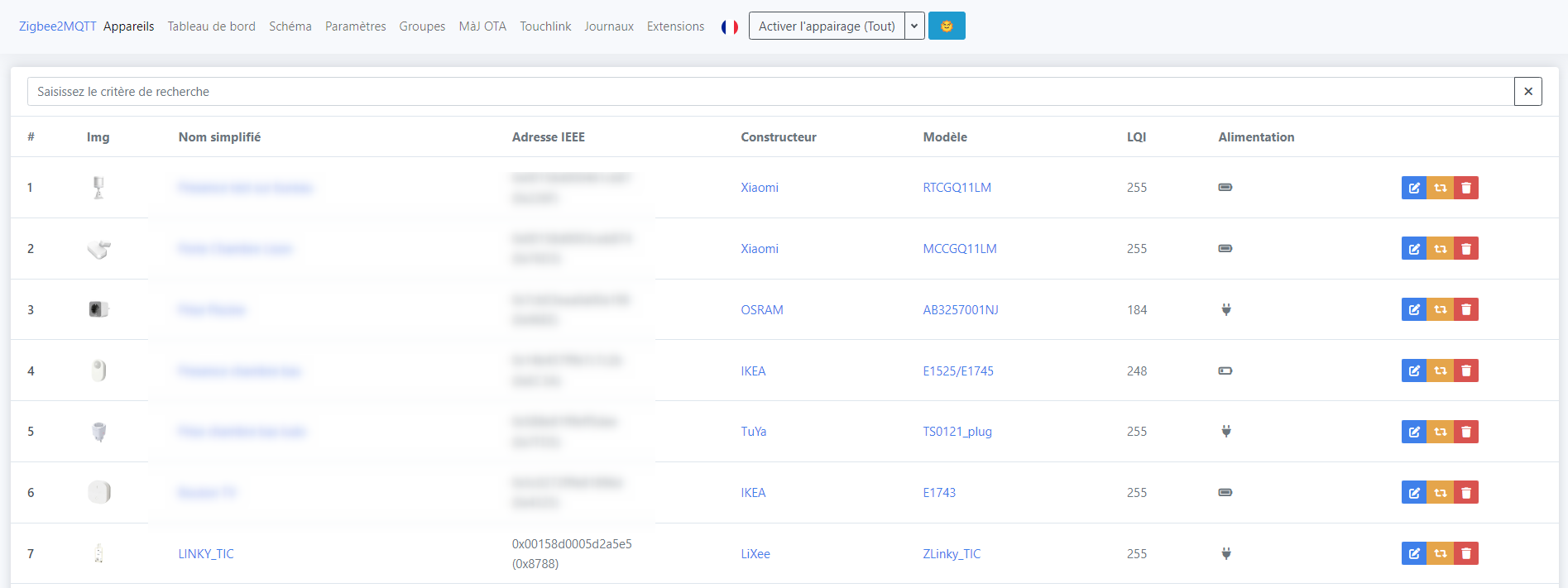Click Activer l'appairage (Tout) button
The width and height of the screenshot is (1568, 588).
tap(826, 26)
